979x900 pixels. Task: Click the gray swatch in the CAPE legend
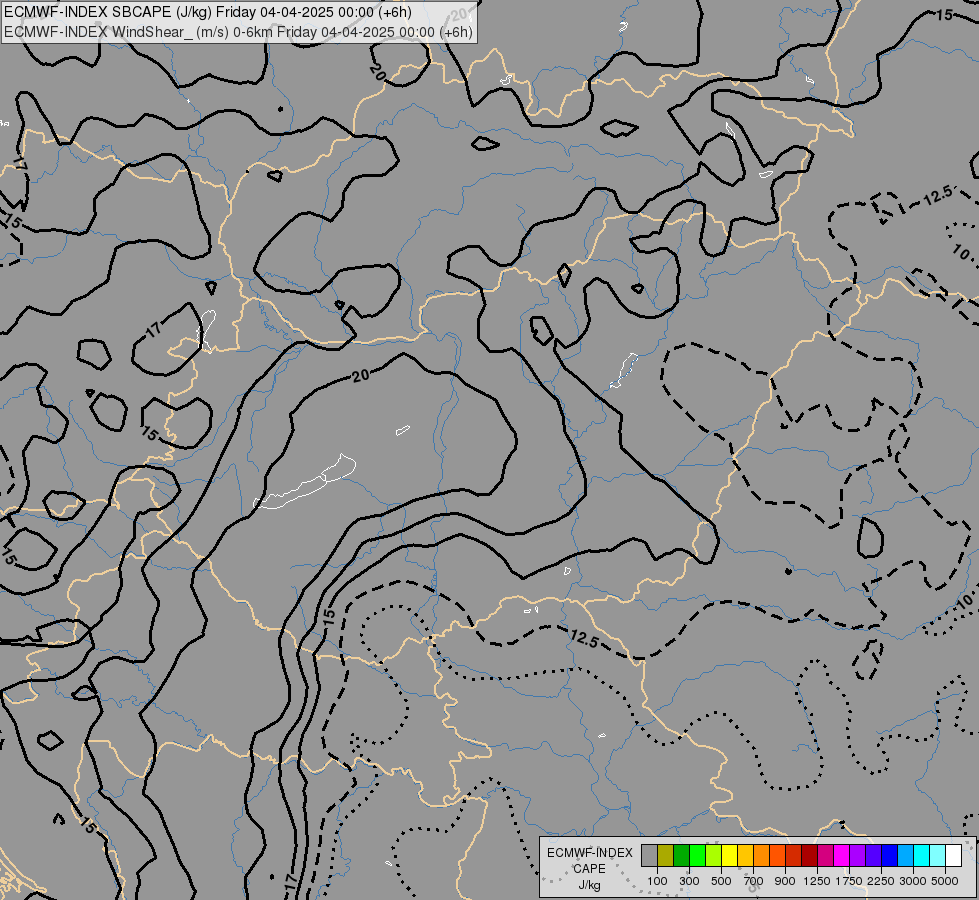point(649,855)
